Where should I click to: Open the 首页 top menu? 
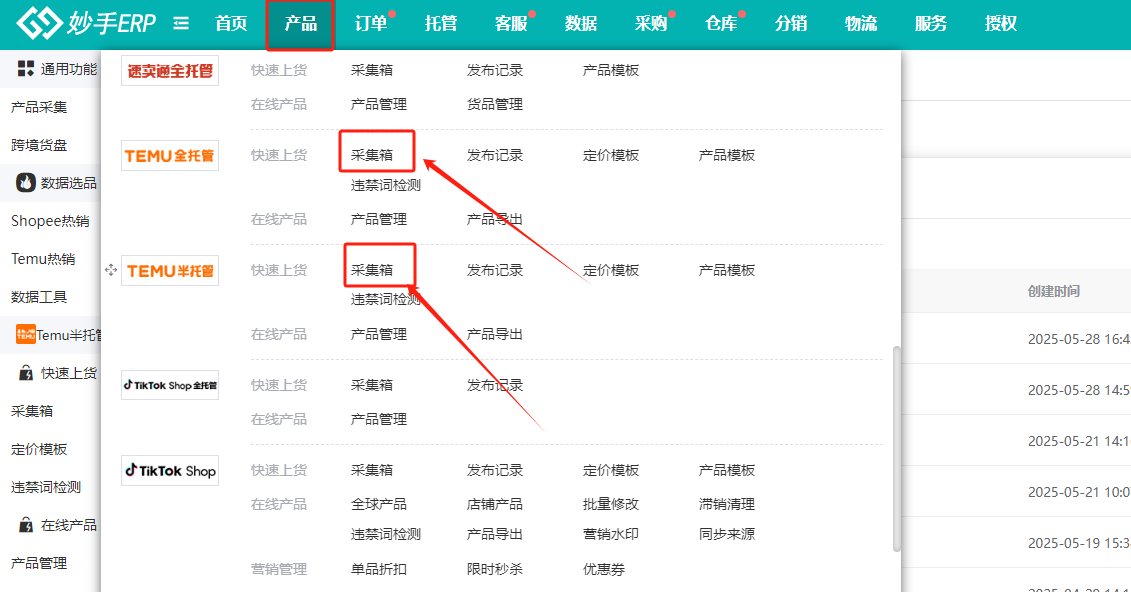click(x=232, y=24)
